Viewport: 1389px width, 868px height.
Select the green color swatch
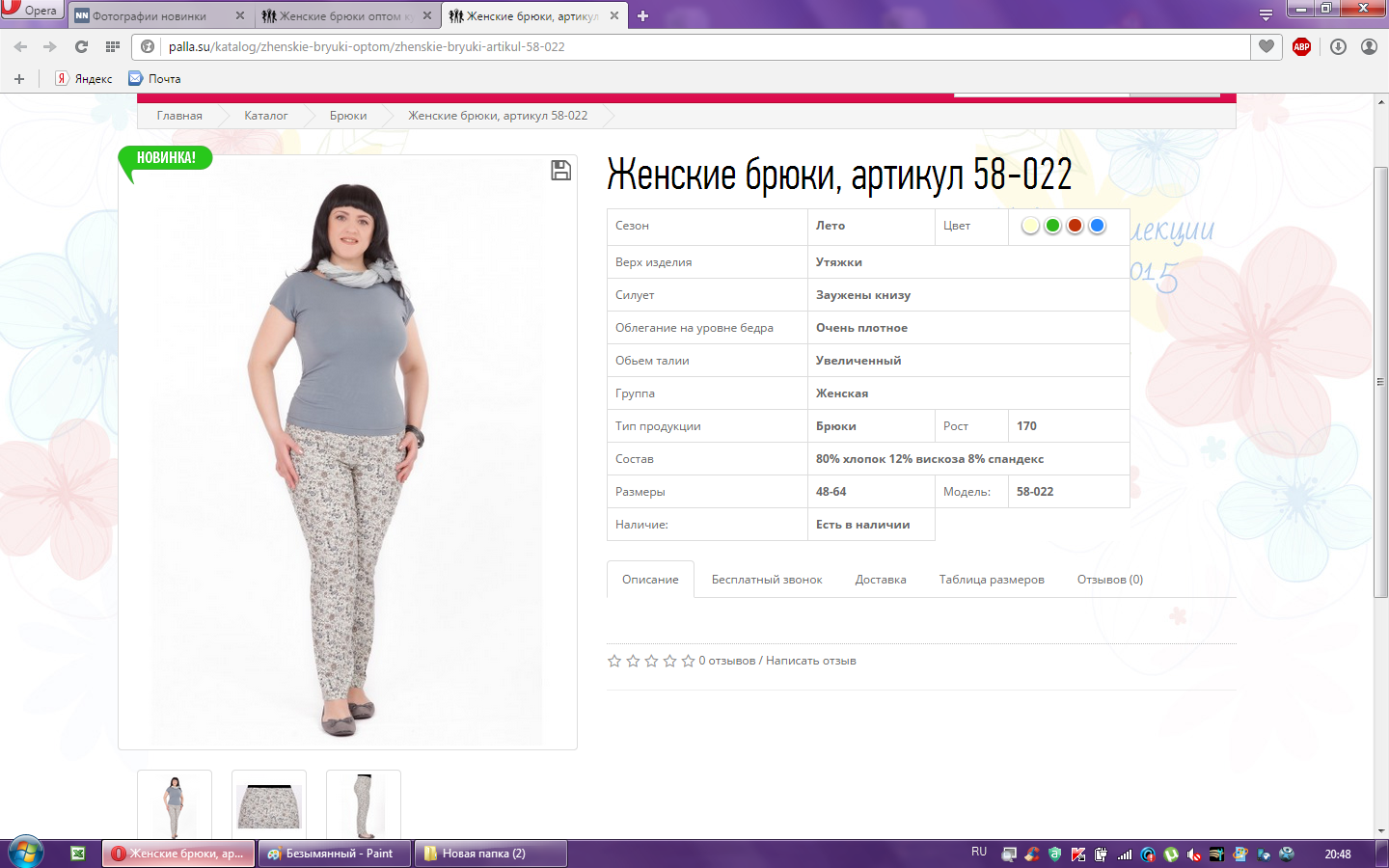(x=1052, y=226)
